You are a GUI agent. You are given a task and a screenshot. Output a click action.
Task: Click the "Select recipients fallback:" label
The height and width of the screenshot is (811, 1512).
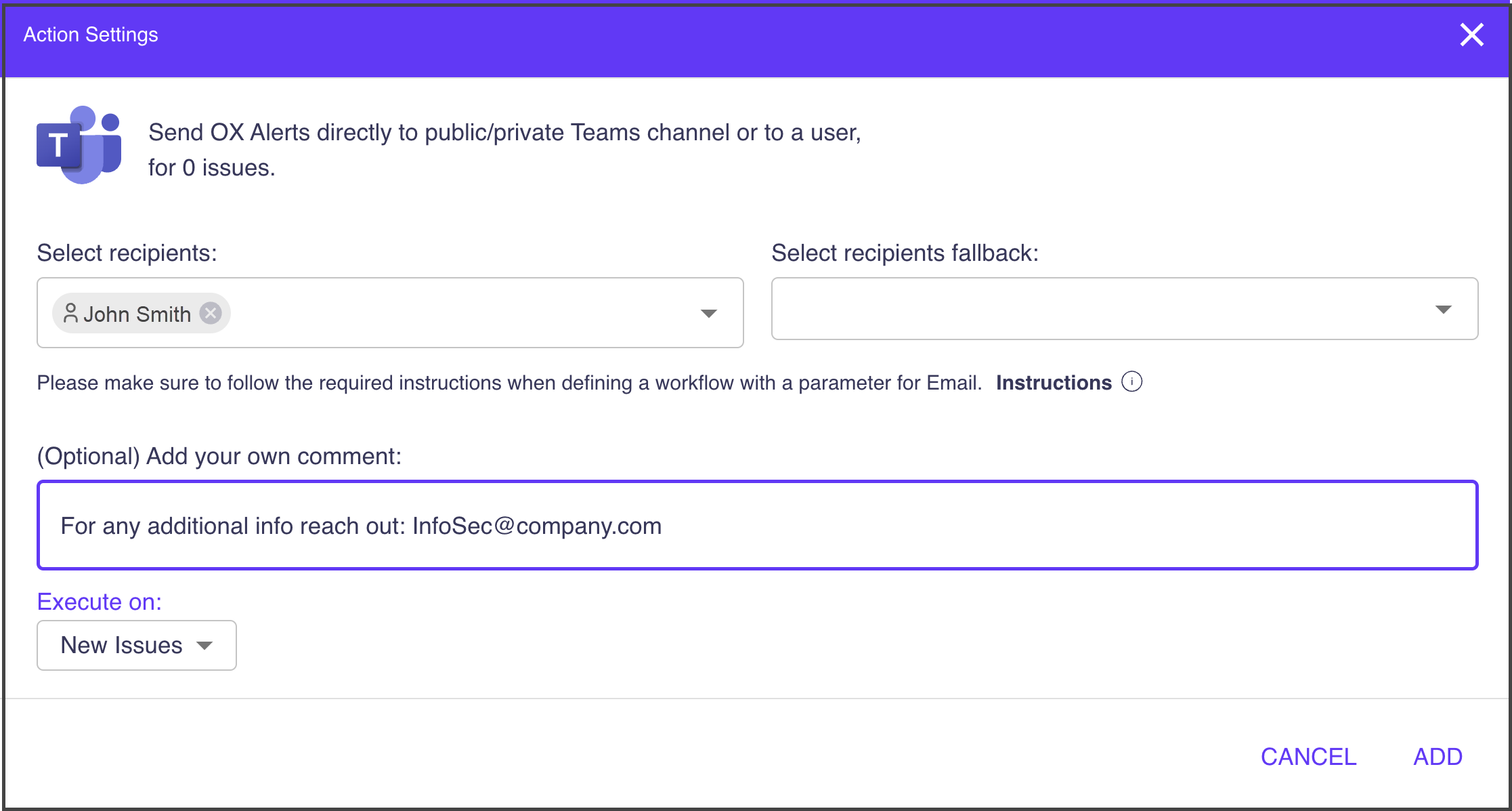coord(905,253)
